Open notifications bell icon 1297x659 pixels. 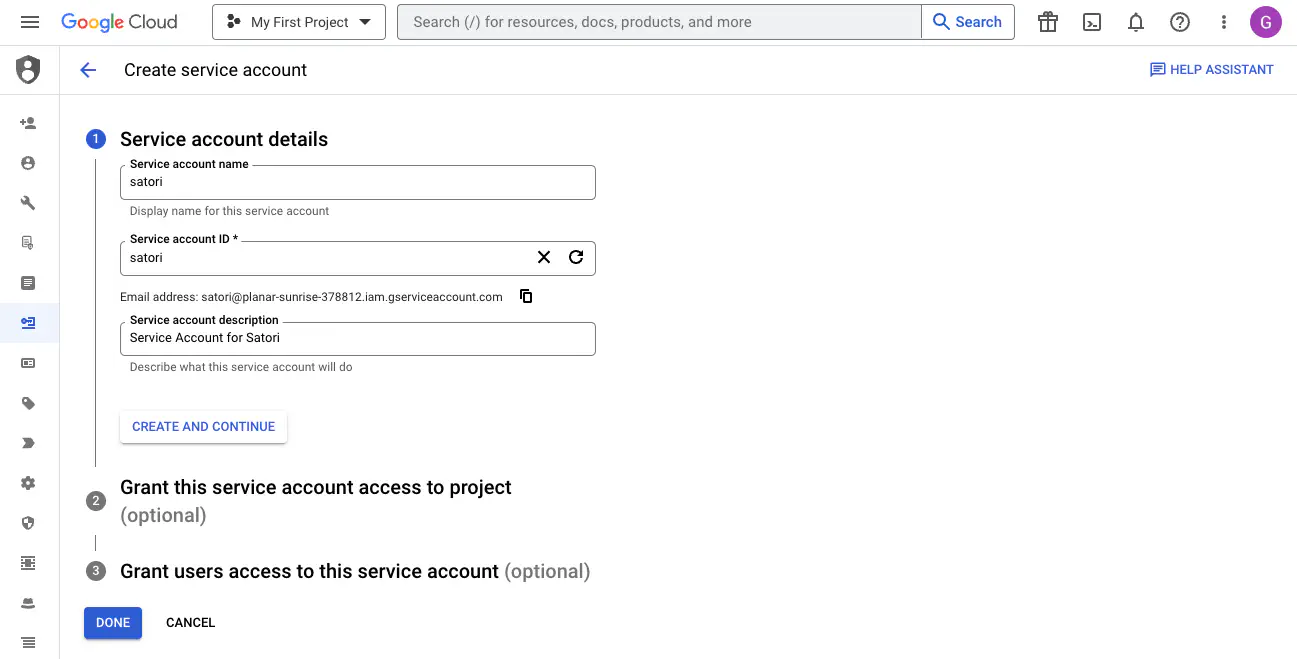(x=1136, y=21)
